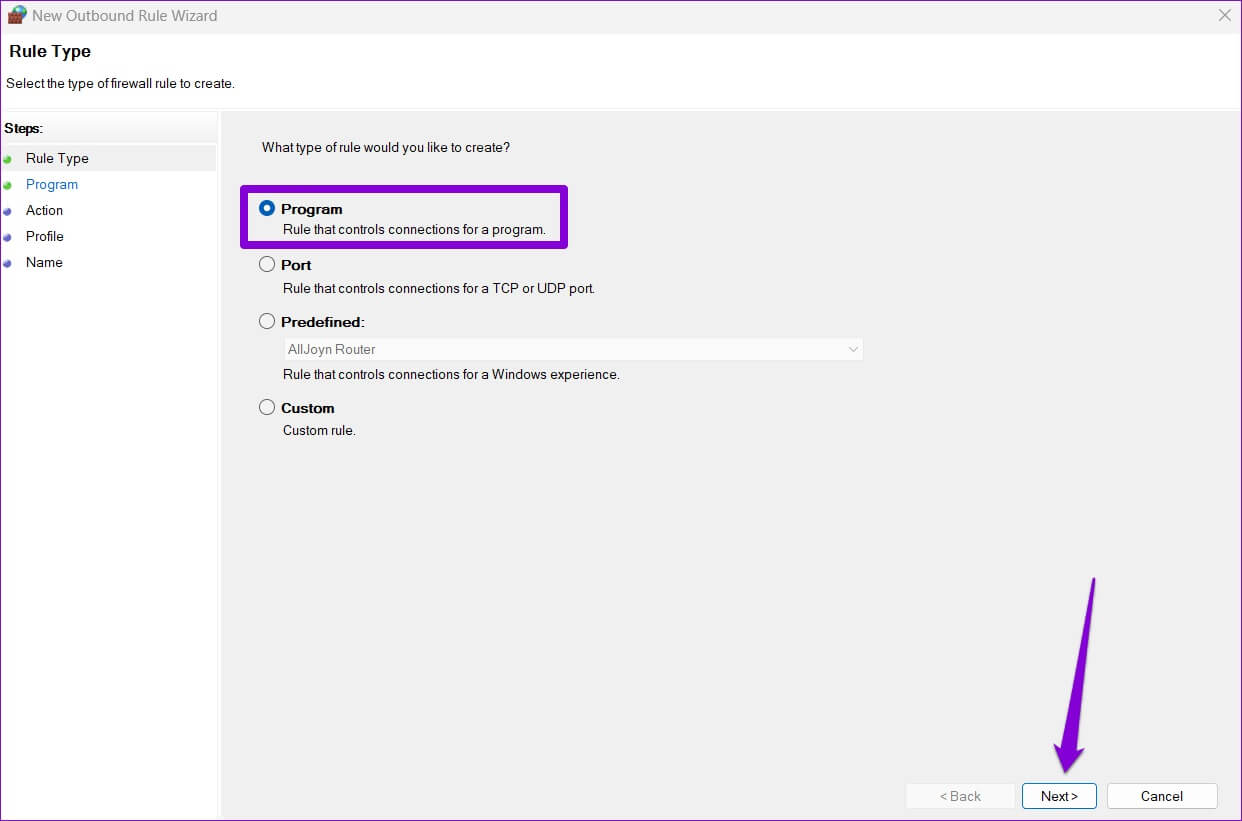The width and height of the screenshot is (1242, 821).
Task: Cancel the outbound rule wizard
Action: coord(1161,796)
